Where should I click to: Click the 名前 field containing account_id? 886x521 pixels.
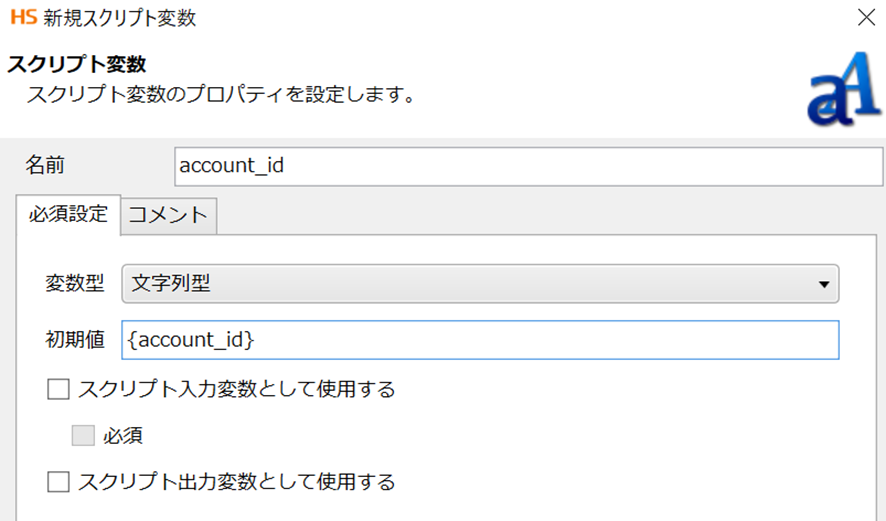click(527, 166)
